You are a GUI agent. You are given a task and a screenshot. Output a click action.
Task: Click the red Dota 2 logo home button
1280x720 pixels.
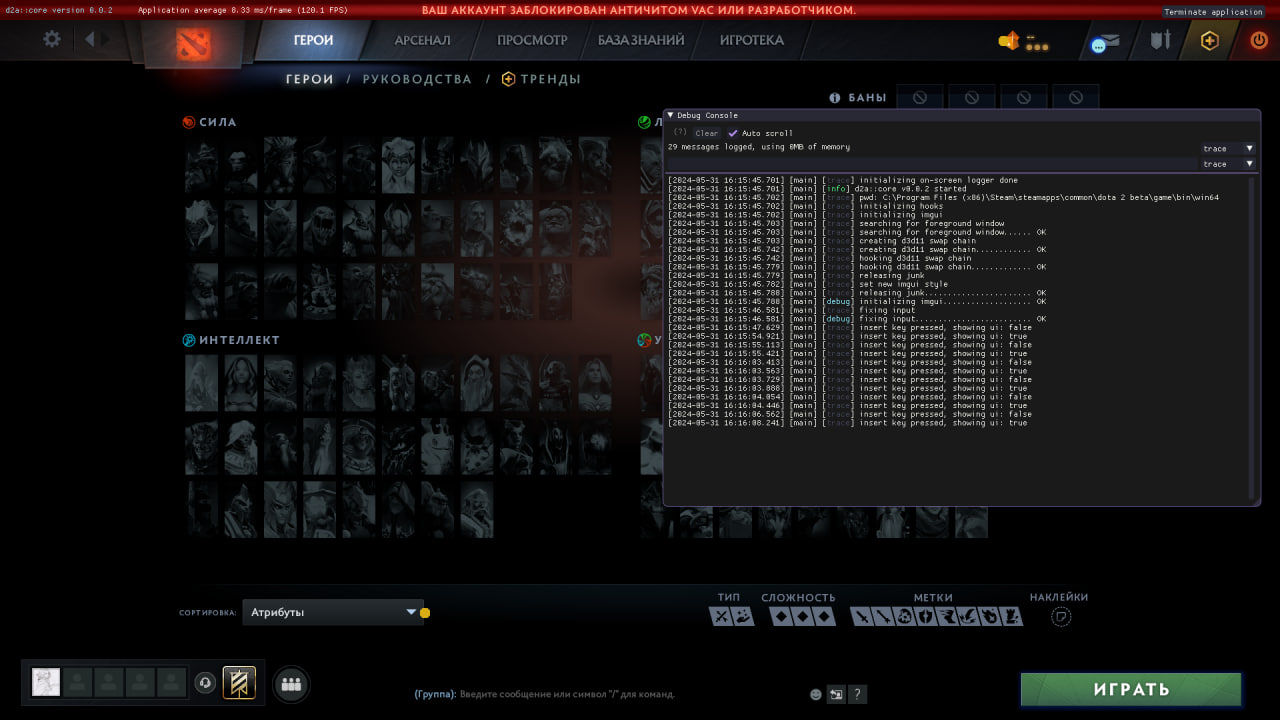click(193, 43)
